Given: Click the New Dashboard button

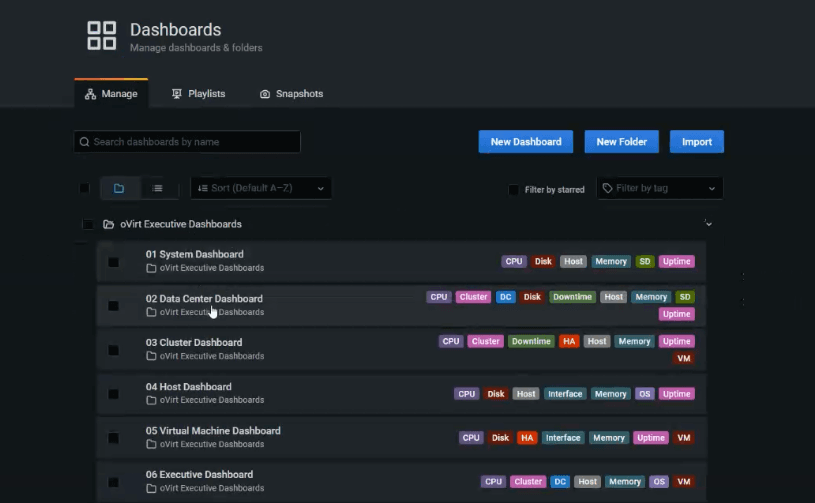Looking at the screenshot, I should coord(525,142).
